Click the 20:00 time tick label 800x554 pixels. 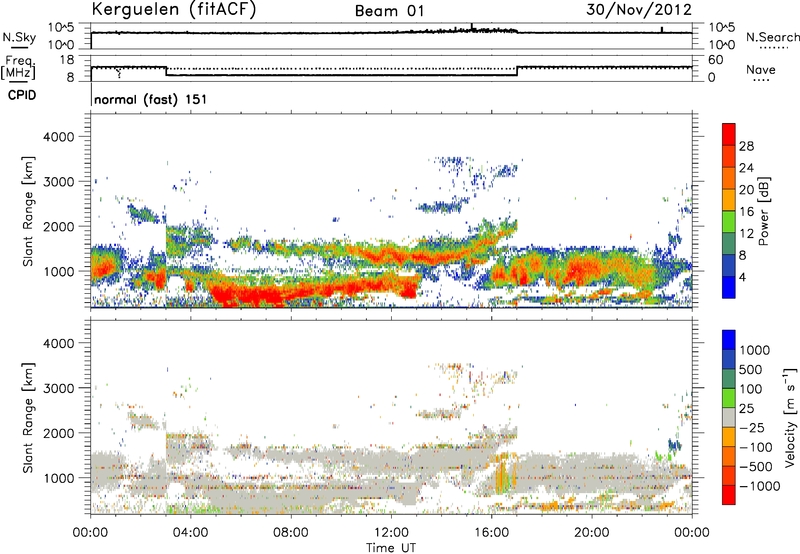coord(591,533)
